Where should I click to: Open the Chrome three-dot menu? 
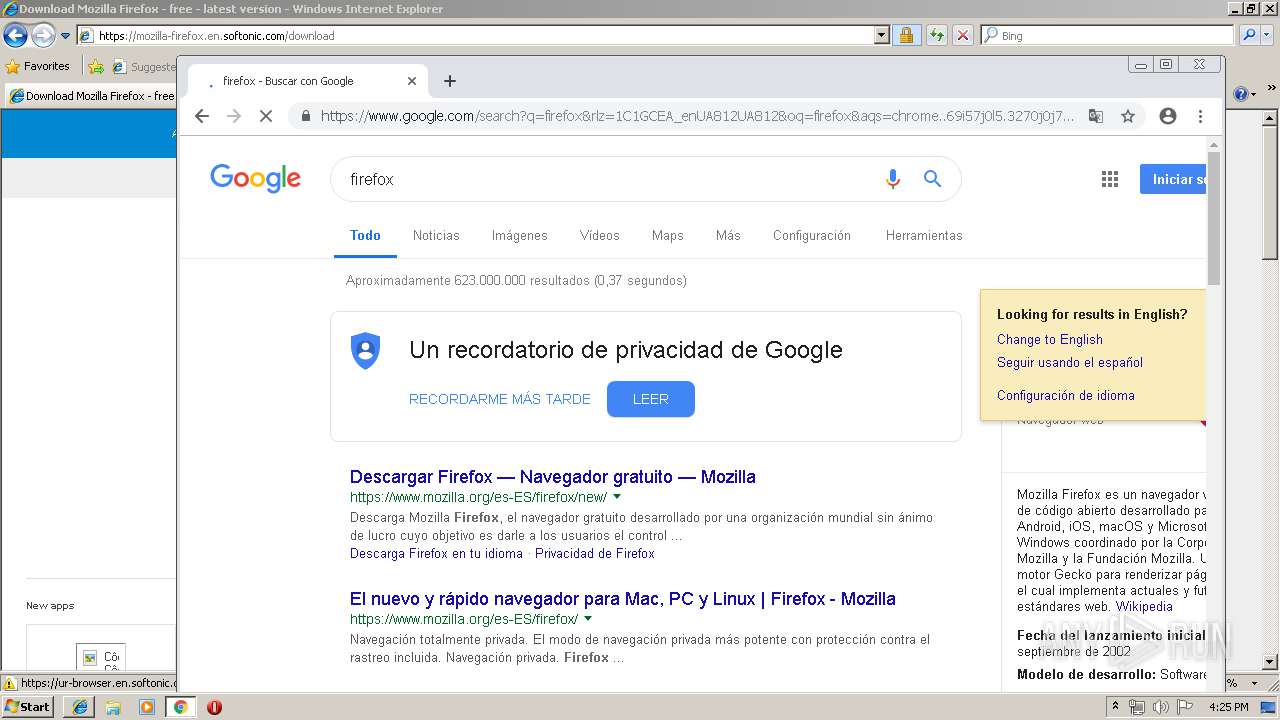pyautogui.click(x=1200, y=116)
